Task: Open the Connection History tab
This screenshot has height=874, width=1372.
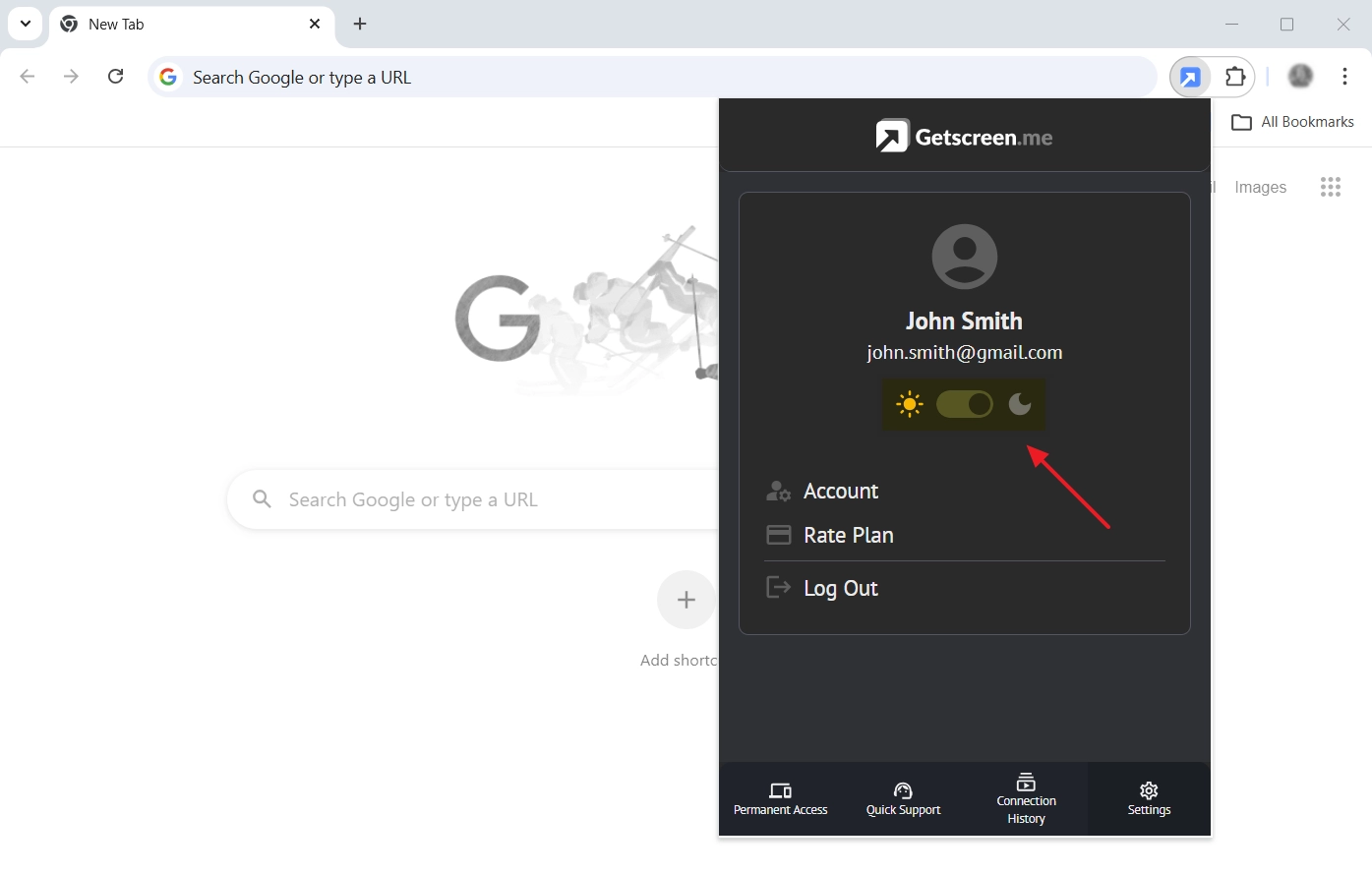Action: [x=1026, y=799]
